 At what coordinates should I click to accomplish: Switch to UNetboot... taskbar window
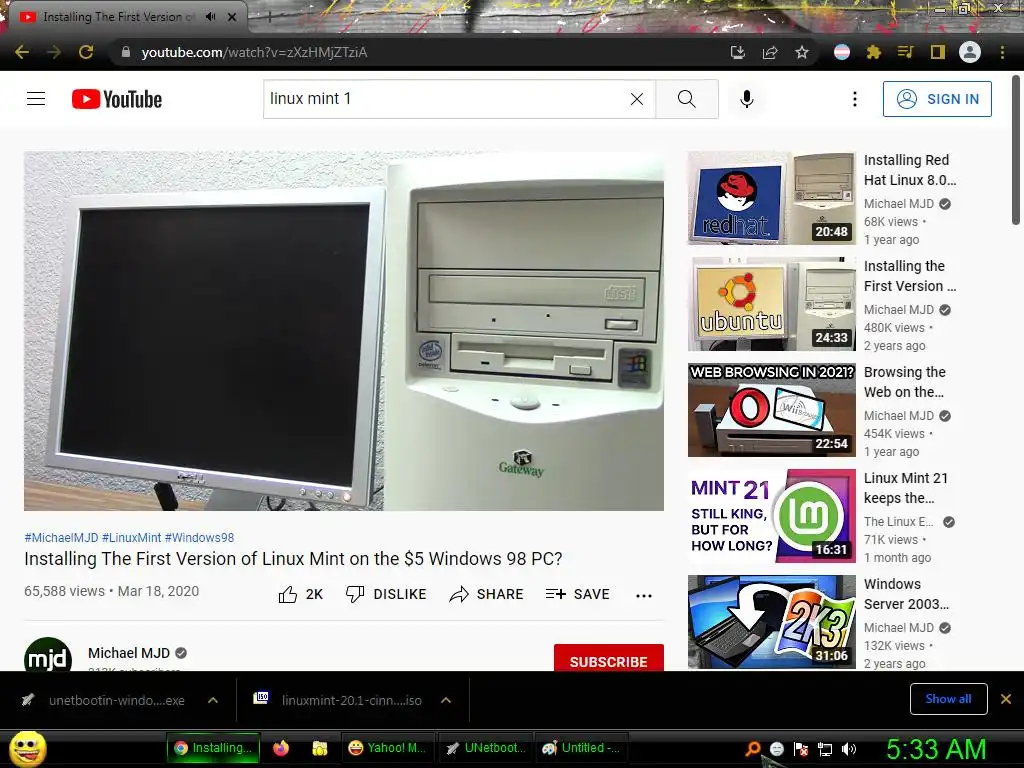[485, 748]
